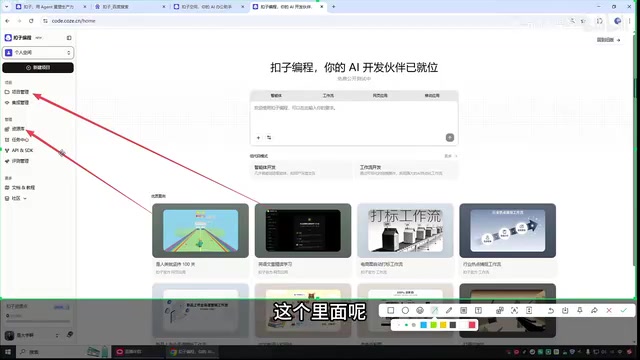This screenshot has width=640, height=360.
Task: Pick the blue color swatch
Action: [x=424, y=325]
